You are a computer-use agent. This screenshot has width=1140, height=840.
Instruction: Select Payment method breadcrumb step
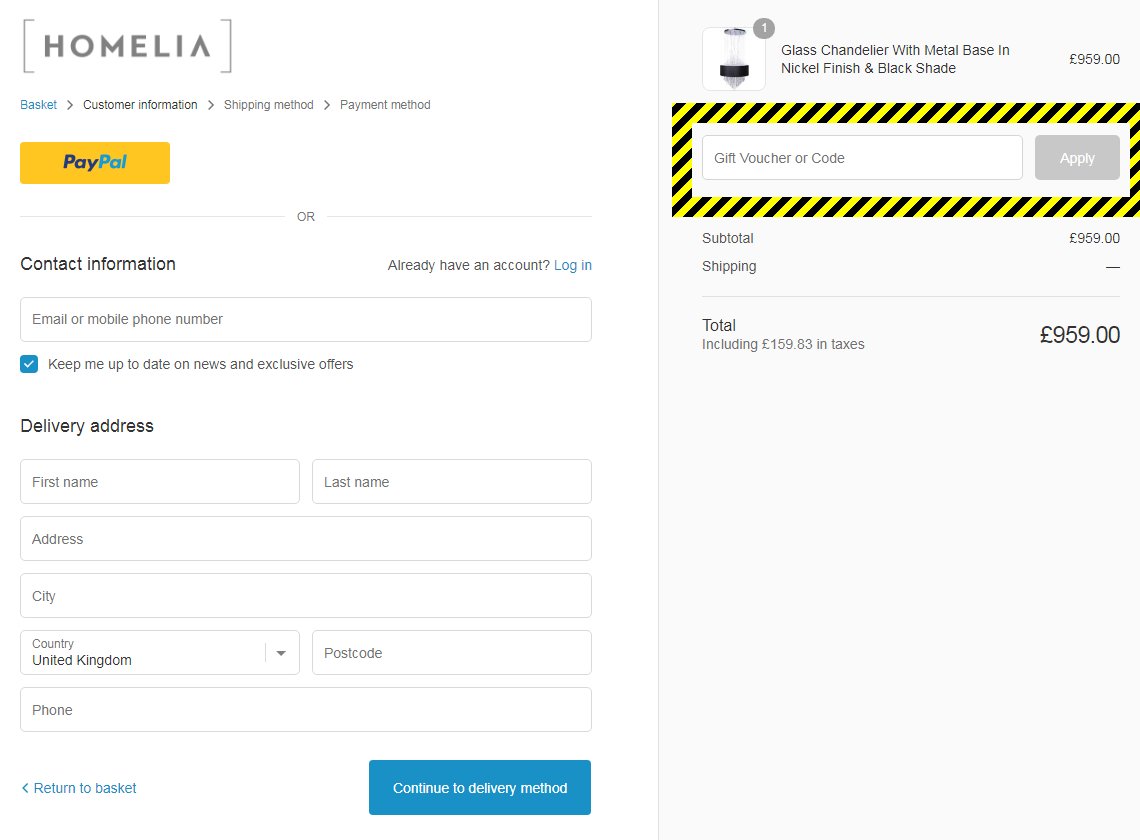coord(385,105)
